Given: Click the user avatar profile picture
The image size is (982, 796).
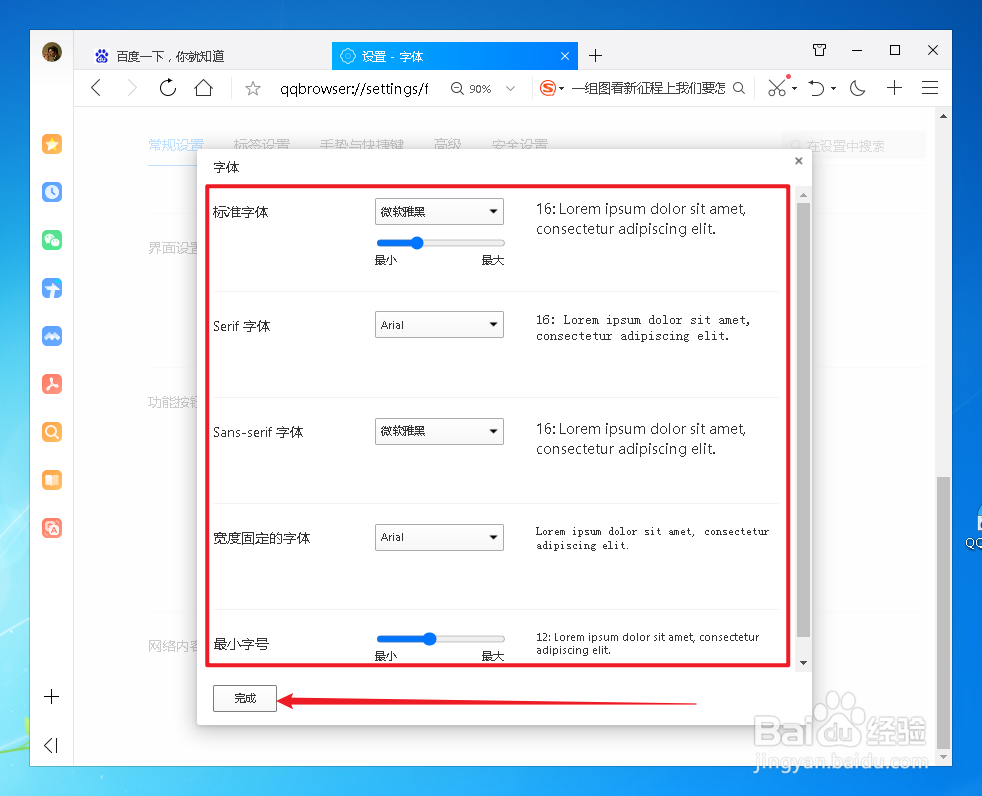Looking at the screenshot, I should pyautogui.click(x=52, y=52).
